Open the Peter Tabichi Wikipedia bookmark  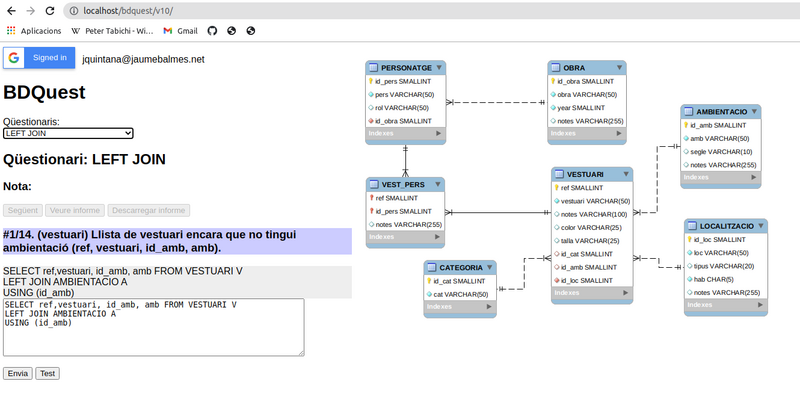point(118,31)
